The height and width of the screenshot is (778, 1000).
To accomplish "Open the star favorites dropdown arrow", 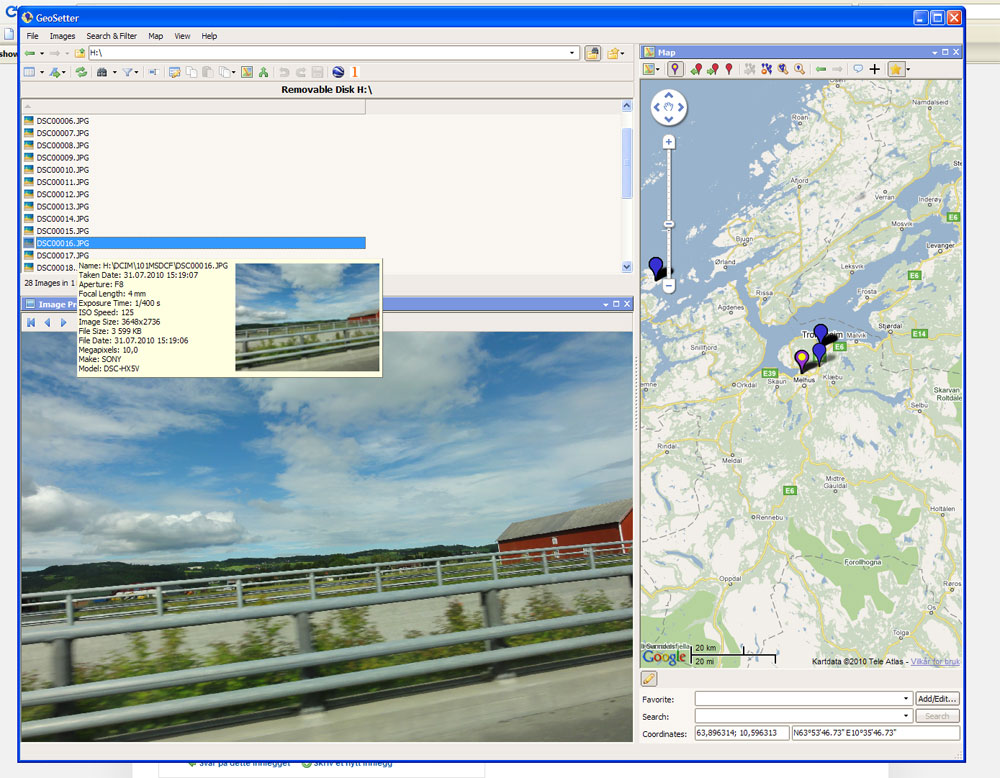I will (908, 70).
